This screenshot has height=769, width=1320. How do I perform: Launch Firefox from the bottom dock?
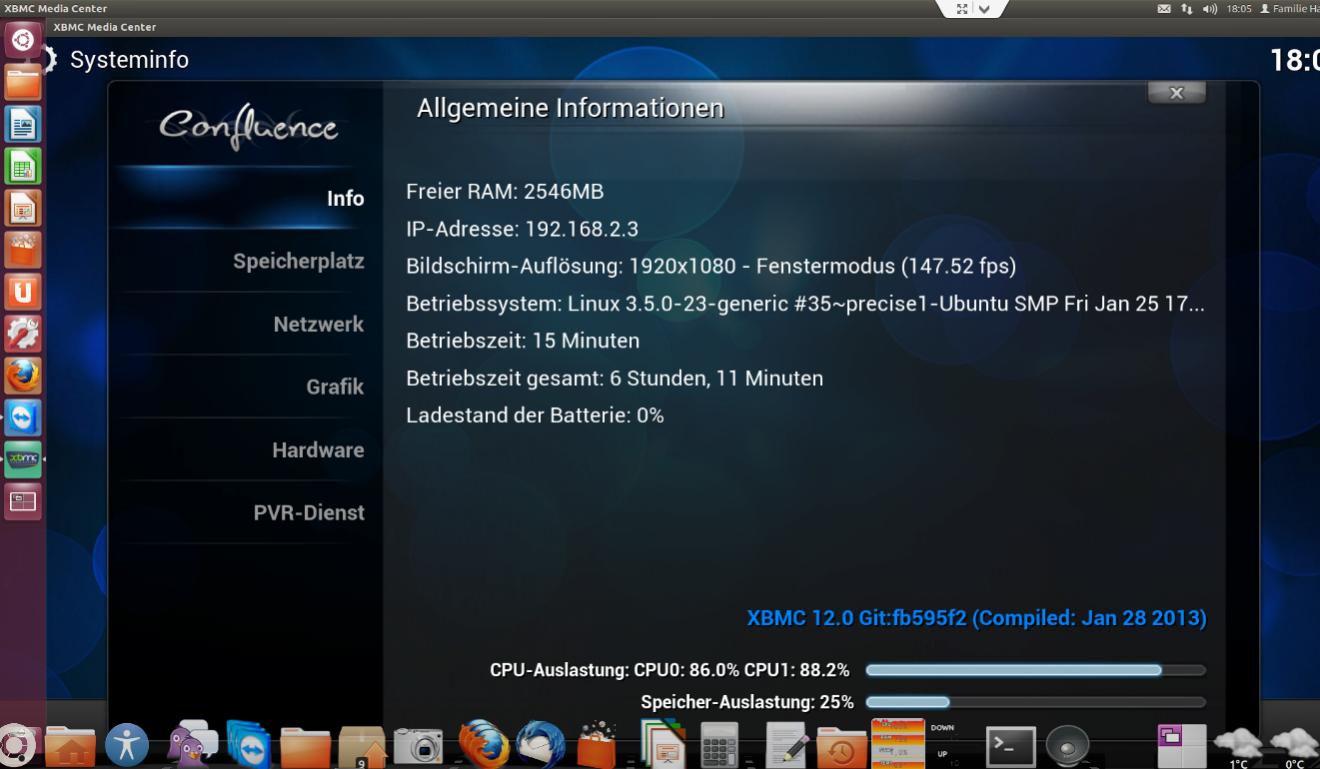coord(483,744)
